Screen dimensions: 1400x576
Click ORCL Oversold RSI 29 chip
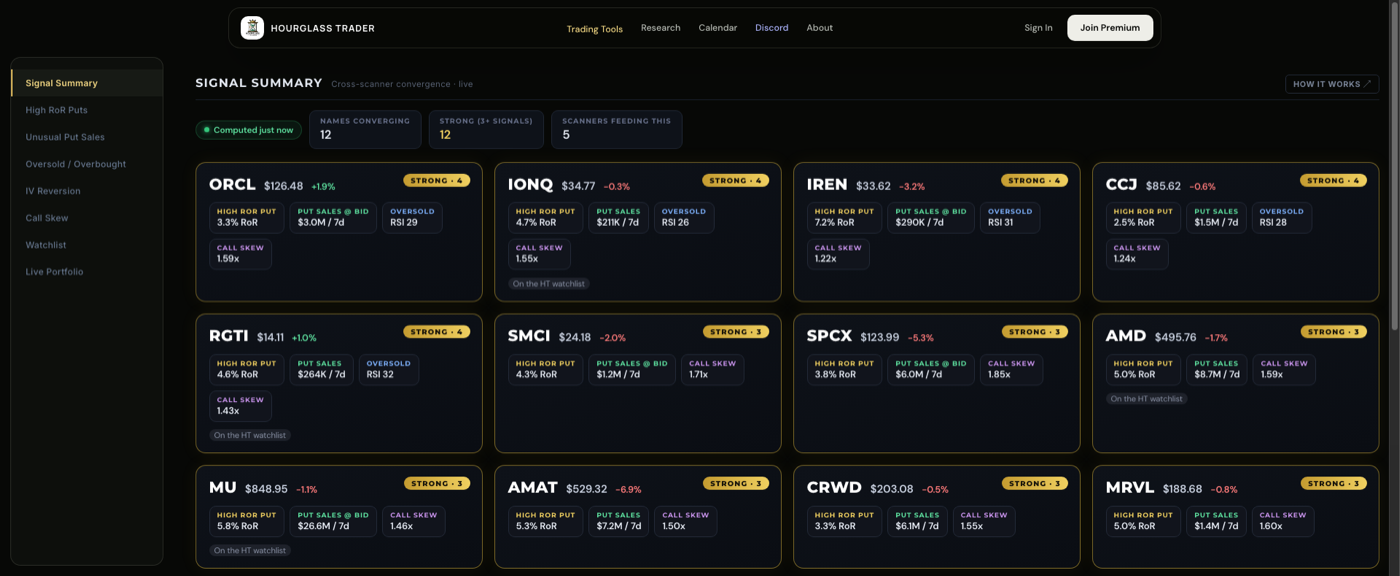[412, 218]
